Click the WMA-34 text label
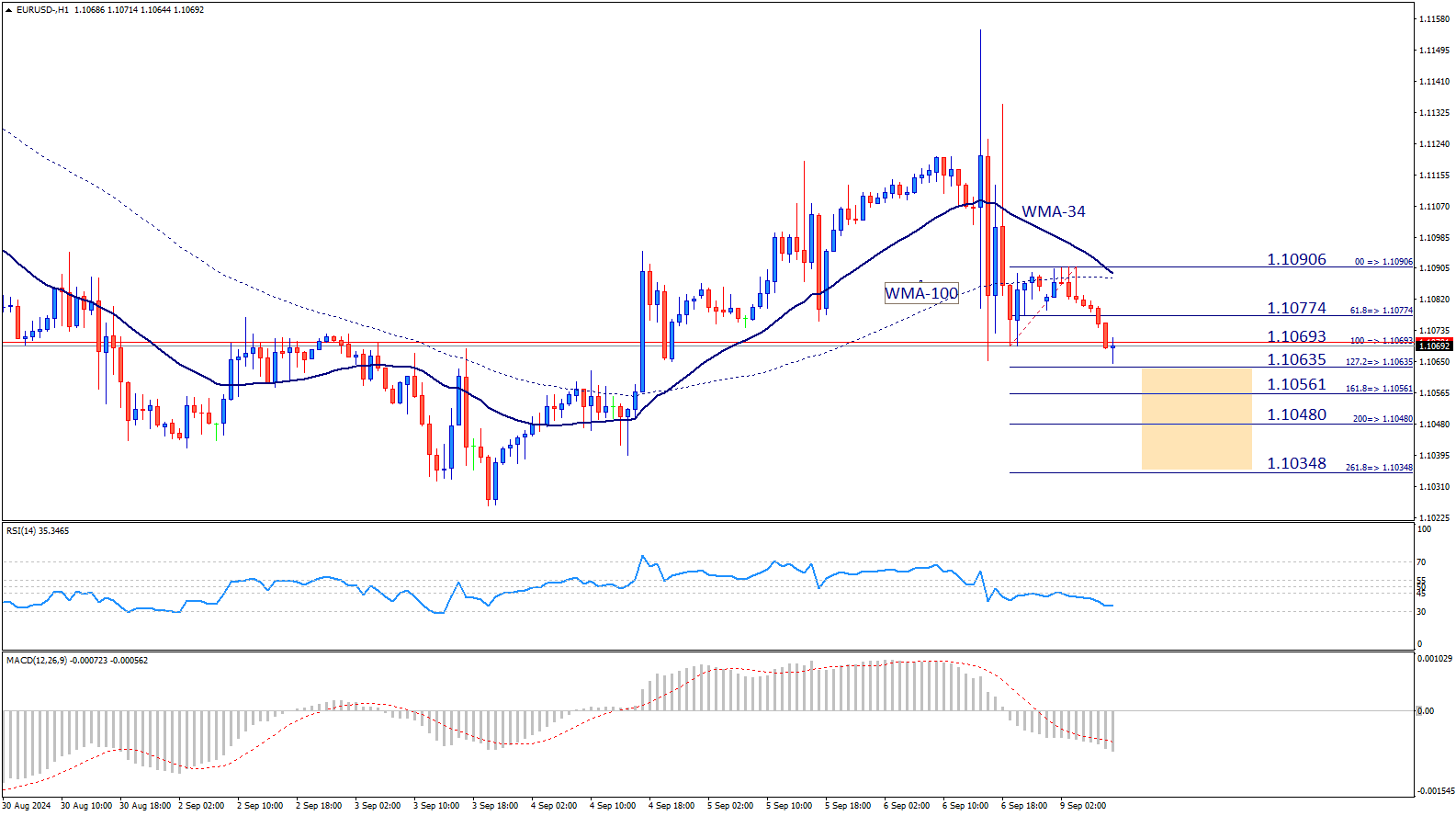Viewport: 1456px width, 816px height. click(x=1053, y=211)
